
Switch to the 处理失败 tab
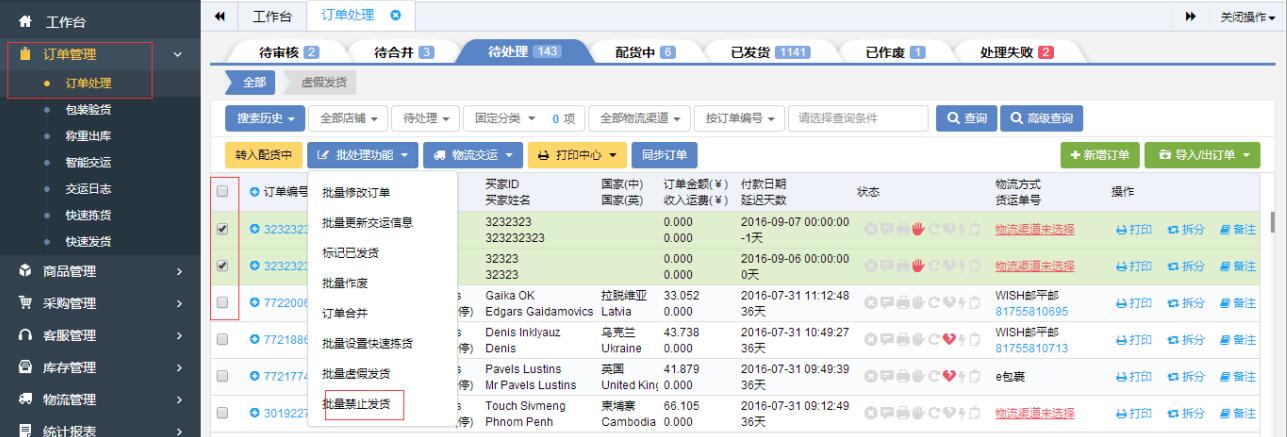pyautogui.click(x=1015, y=53)
